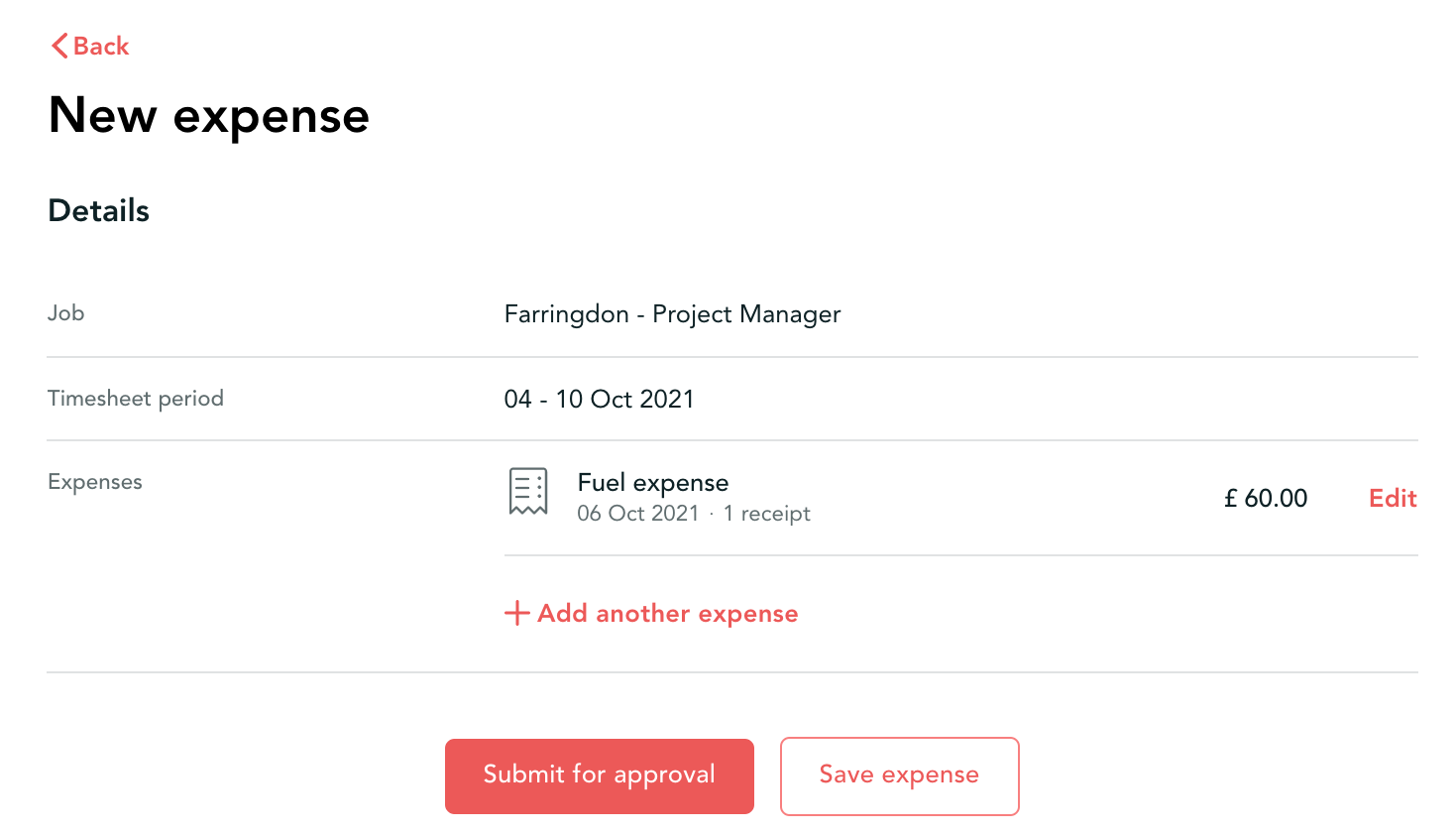Image resolution: width=1456 pixels, height=833 pixels.
Task: Select the New expense page title
Action: click(x=208, y=115)
